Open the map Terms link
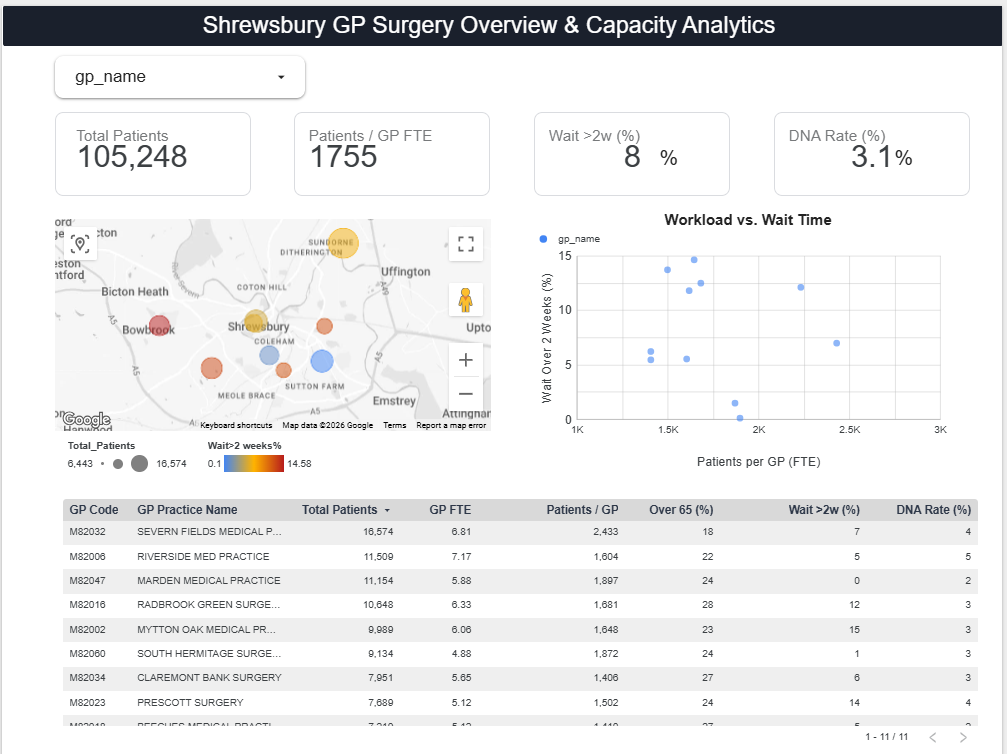Viewport: 1007px width, 754px height. [394, 425]
